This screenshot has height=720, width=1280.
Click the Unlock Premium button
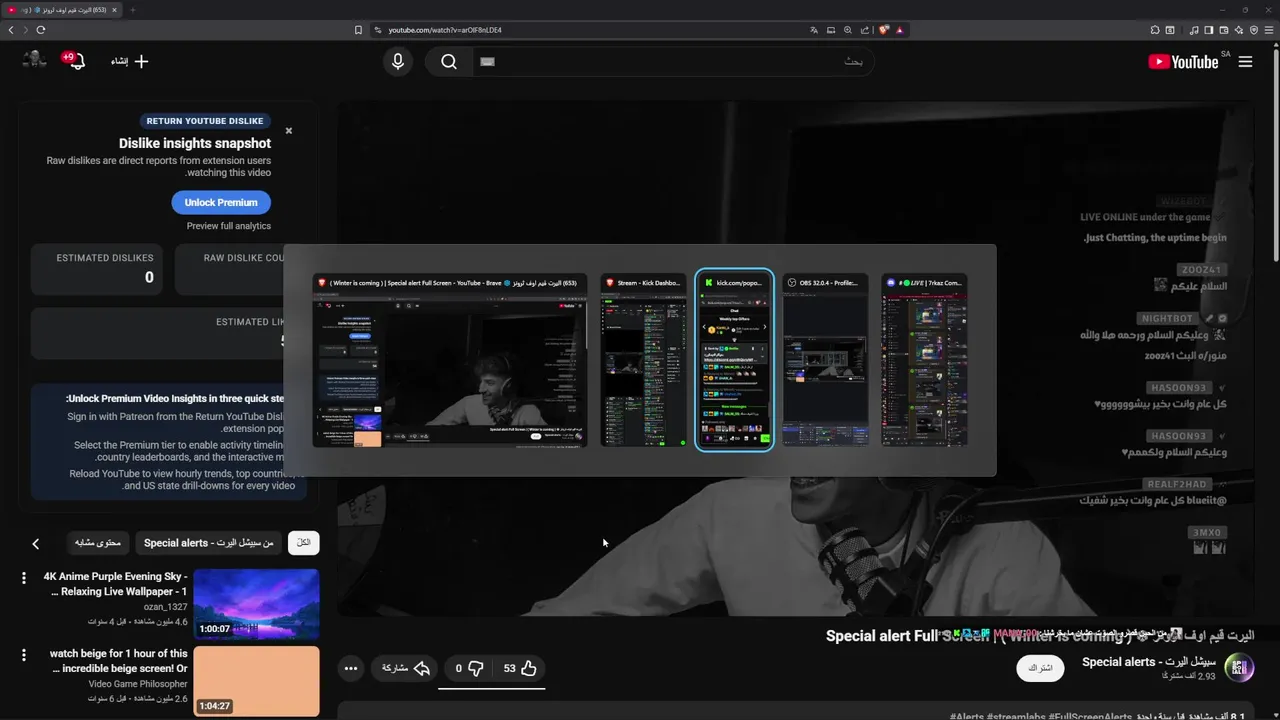pyautogui.click(x=221, y=202)
